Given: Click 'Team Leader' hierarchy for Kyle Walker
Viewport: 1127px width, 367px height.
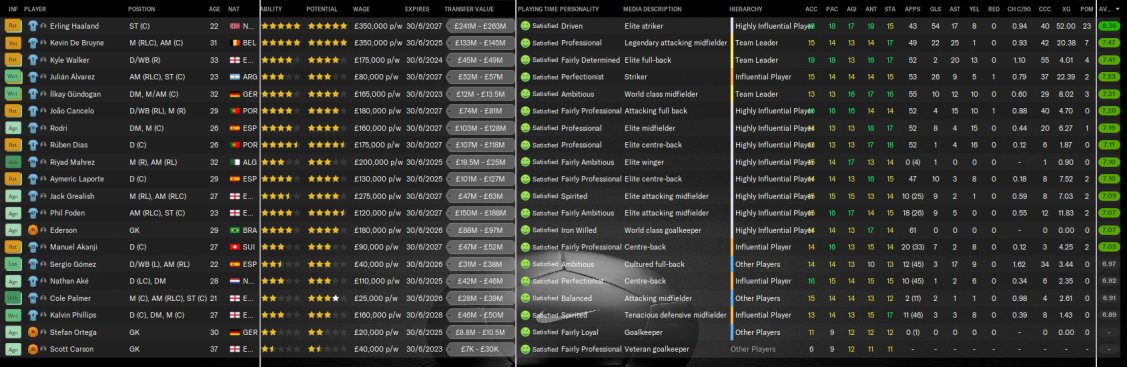Looking at the screenshot, I should coord(756,60).
